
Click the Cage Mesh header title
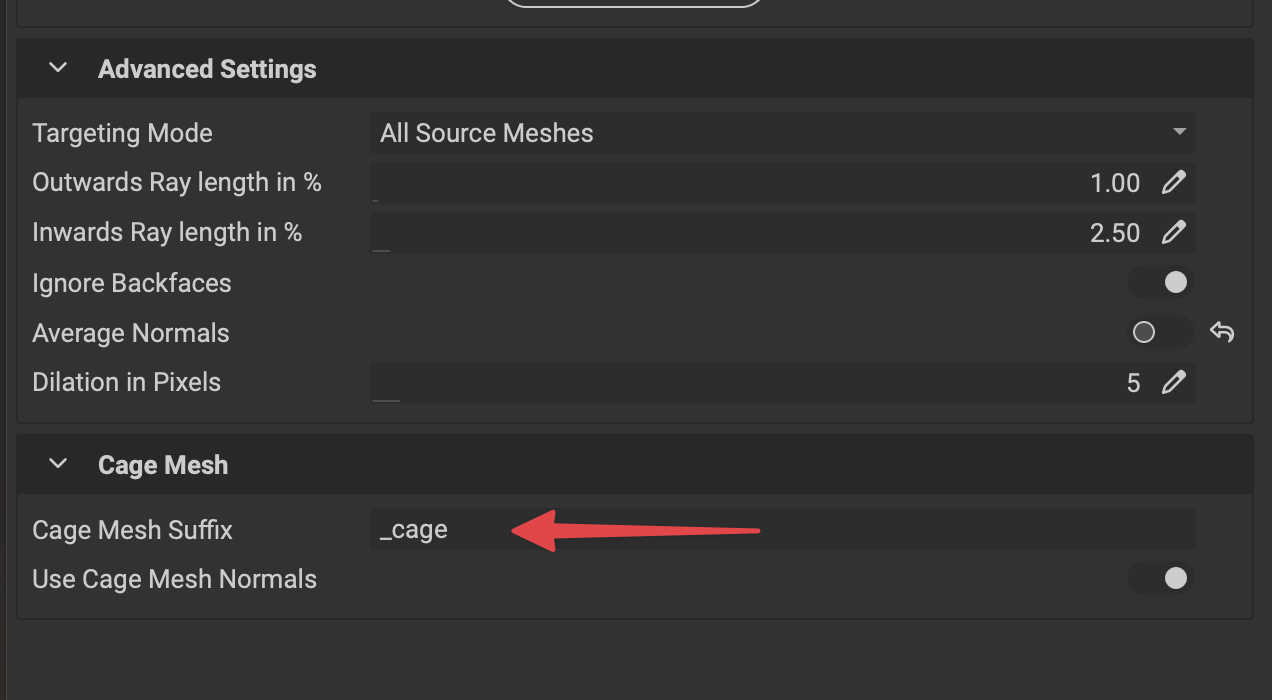[163, 465]
